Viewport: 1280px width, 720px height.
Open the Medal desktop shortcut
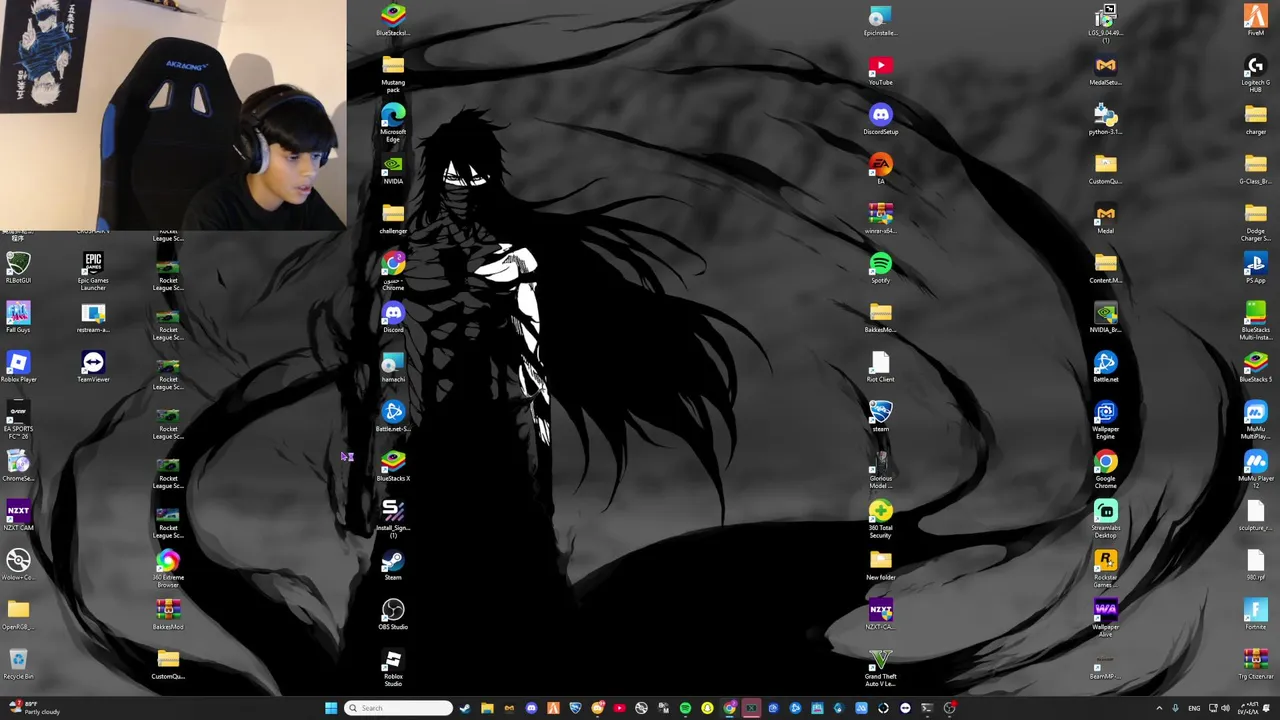click(1105, 218)
